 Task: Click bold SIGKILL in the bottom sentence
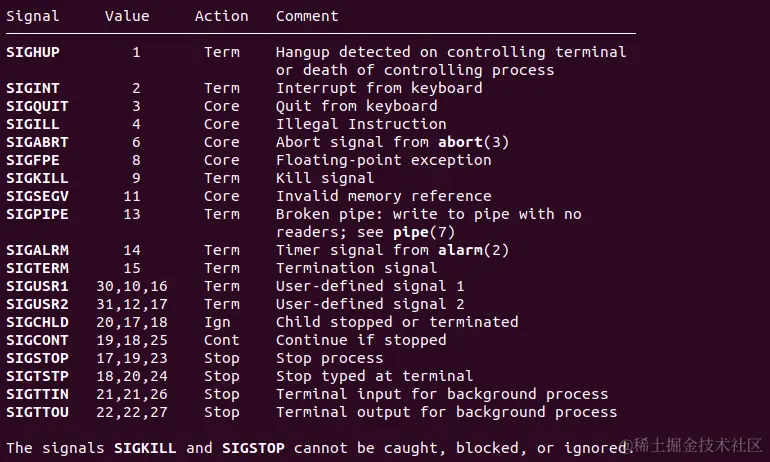click(145, 448)
